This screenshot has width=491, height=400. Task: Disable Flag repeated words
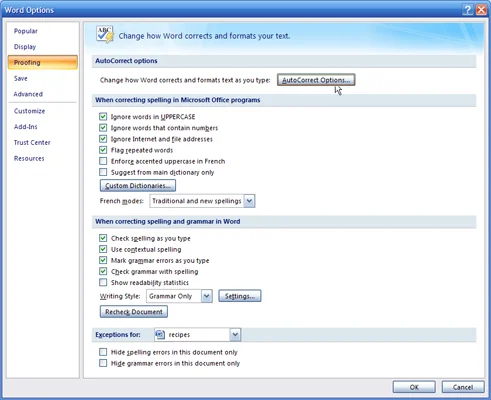103,150
